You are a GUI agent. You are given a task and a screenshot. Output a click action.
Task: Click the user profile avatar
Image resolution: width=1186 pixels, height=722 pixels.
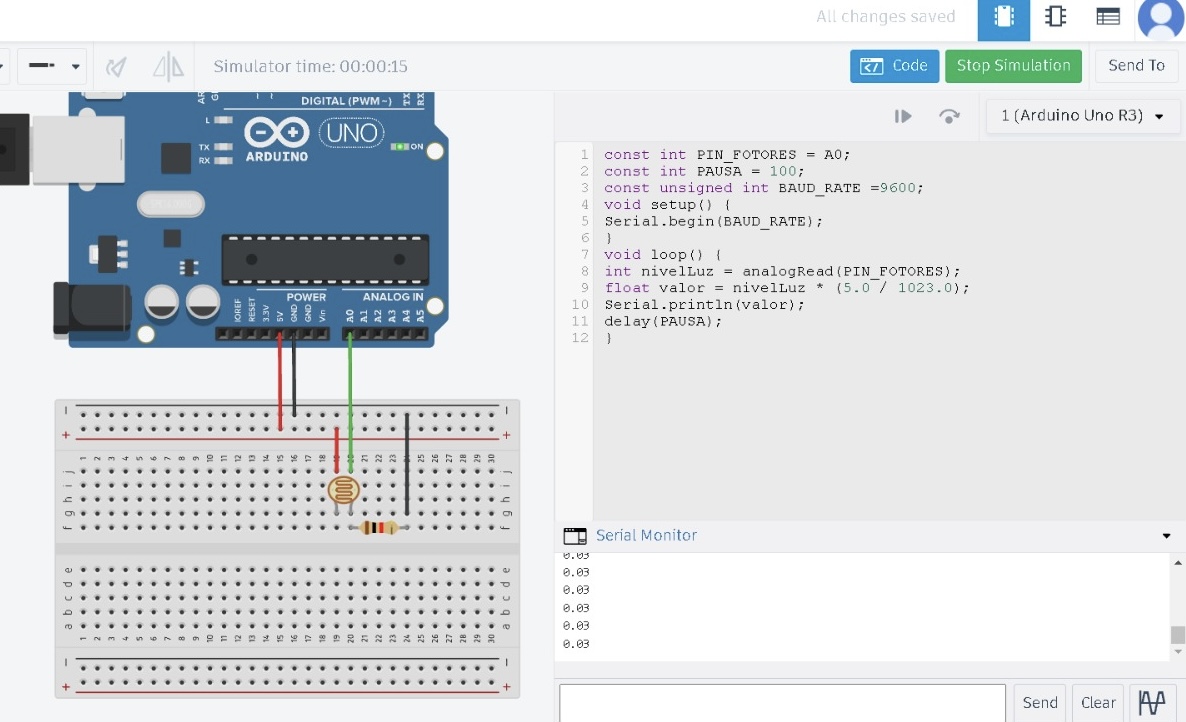[x=1161, y=18]
